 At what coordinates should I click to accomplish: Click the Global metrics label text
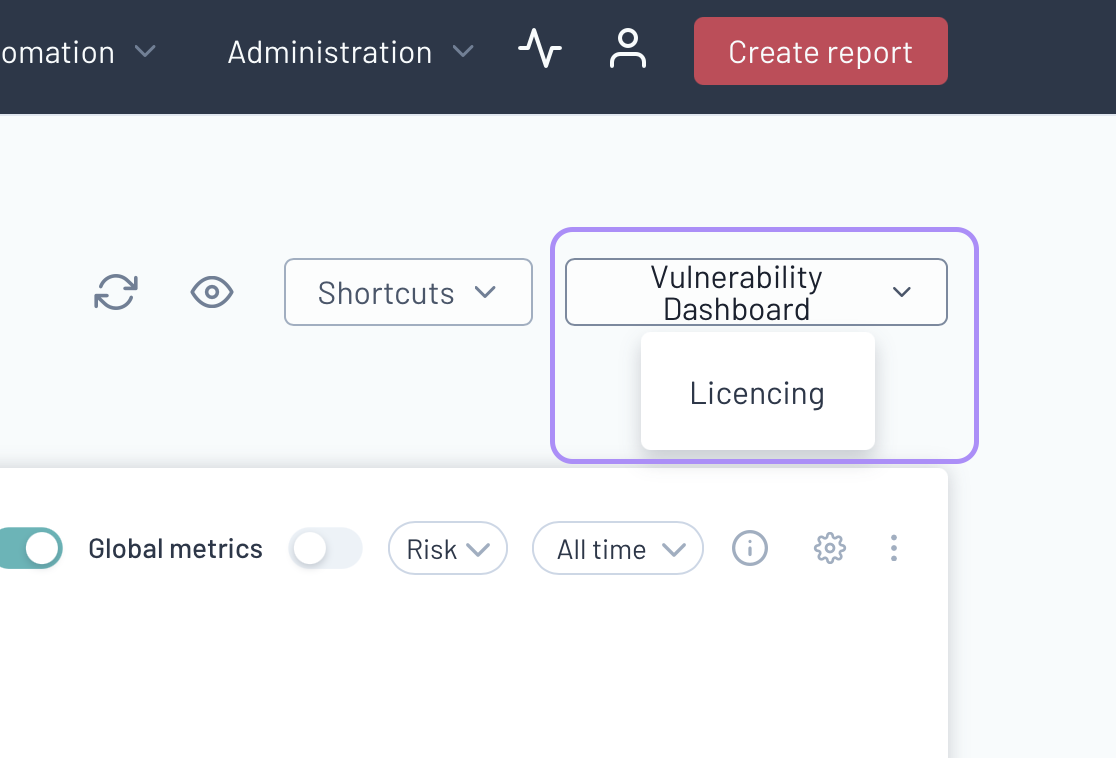[x=175, y=549]
